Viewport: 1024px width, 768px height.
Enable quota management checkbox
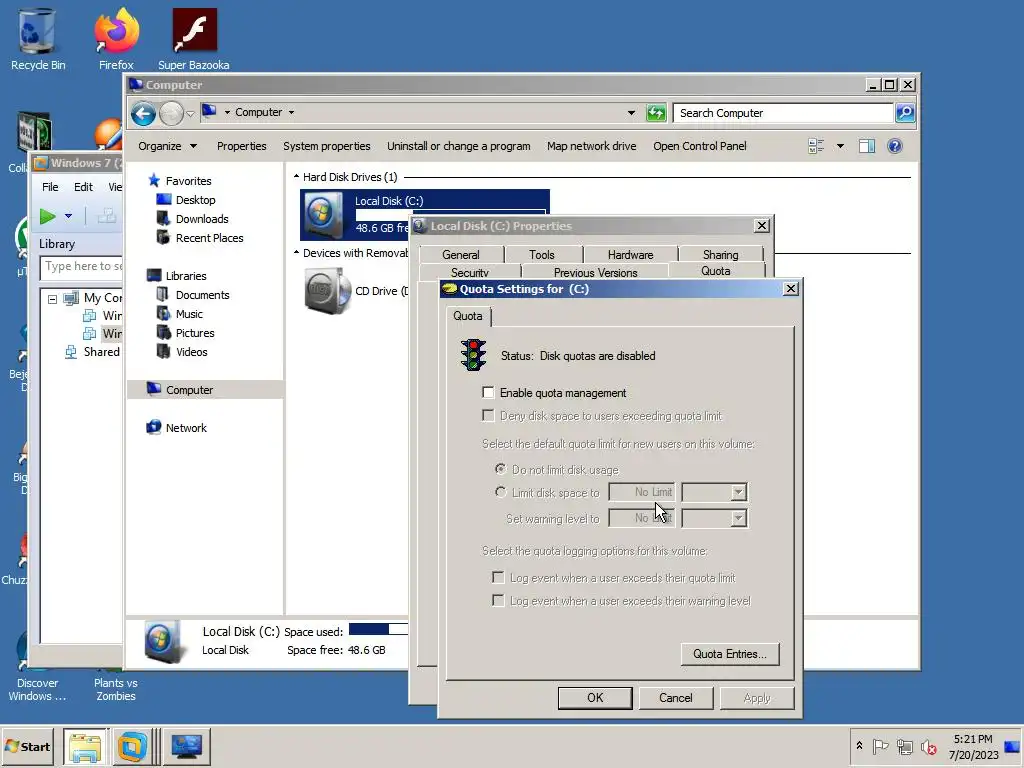click(488, 392)
